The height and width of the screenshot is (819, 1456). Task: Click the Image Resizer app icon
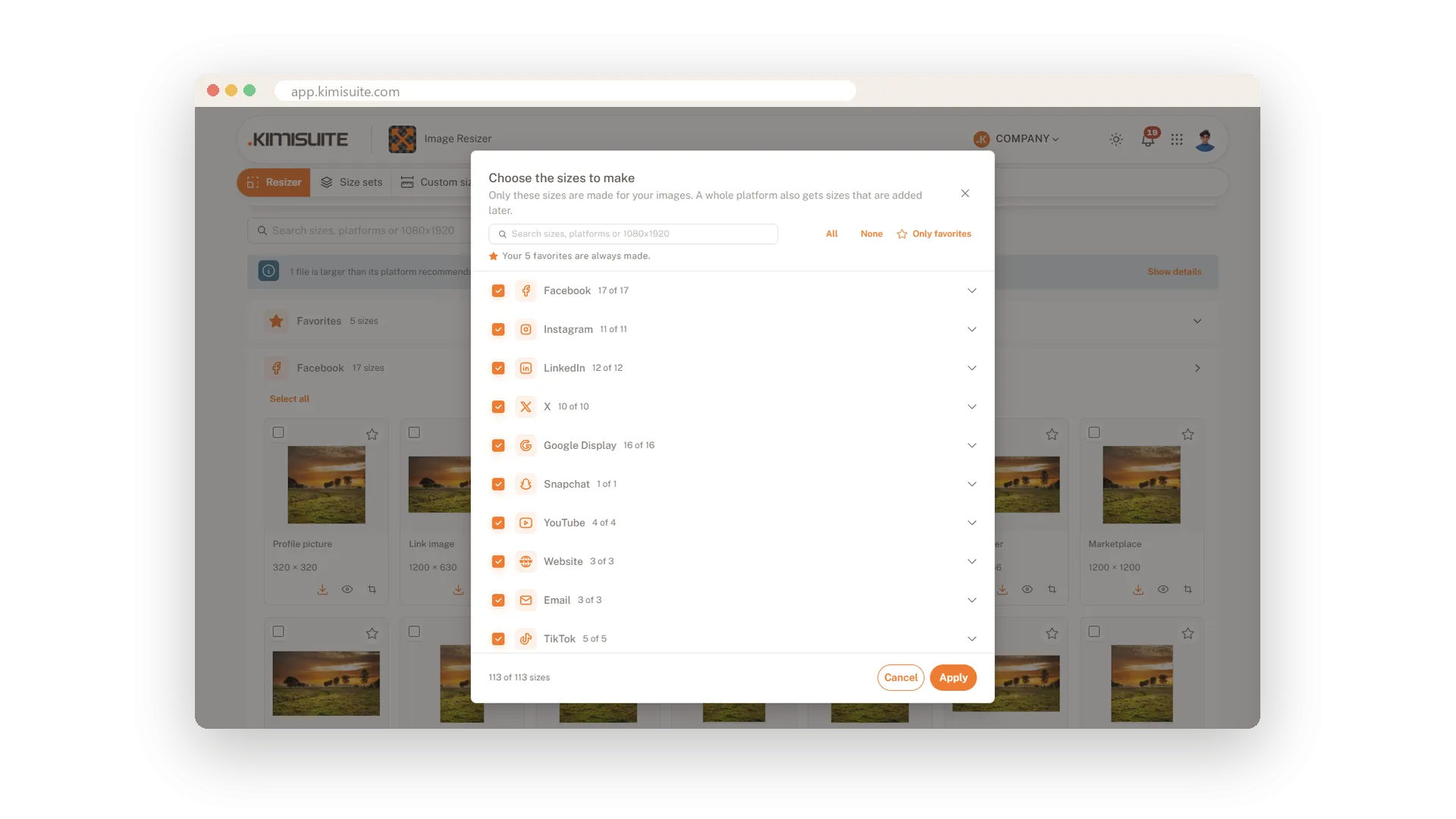tap(402, 139)
